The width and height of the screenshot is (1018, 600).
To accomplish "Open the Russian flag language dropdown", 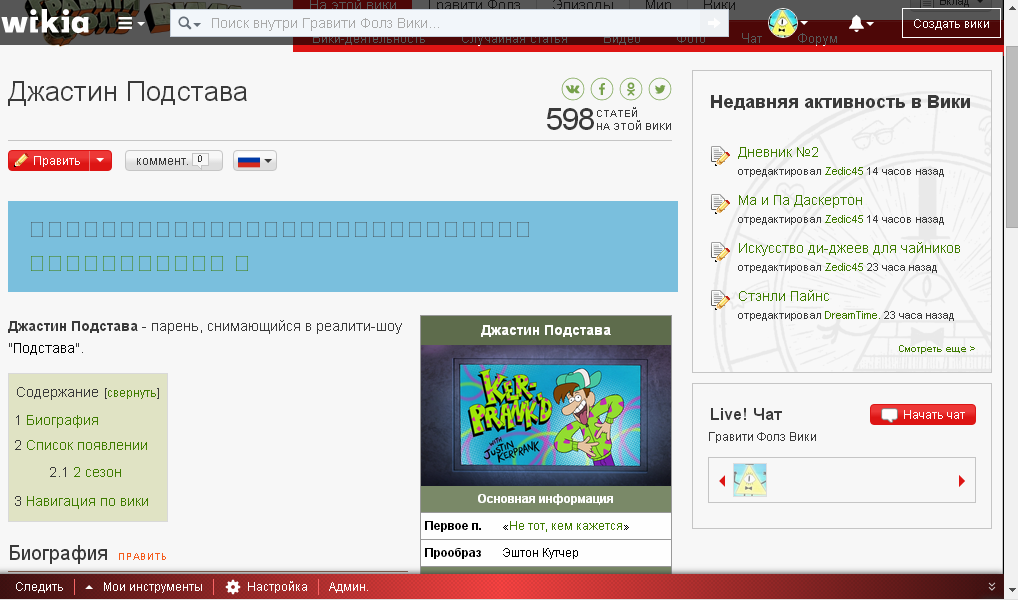I will 254,160.
